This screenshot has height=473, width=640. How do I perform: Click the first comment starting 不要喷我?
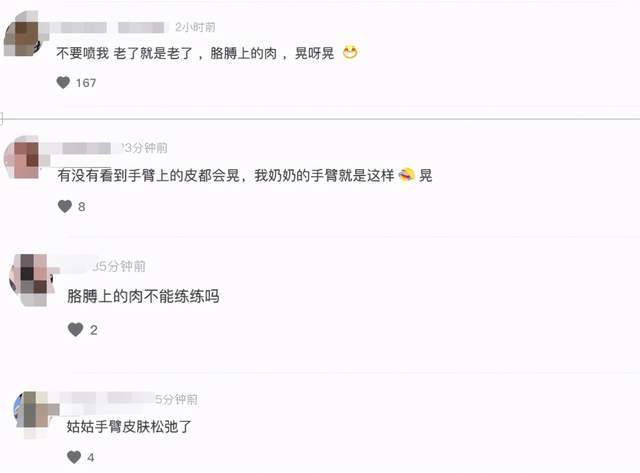tap(195, 53)
